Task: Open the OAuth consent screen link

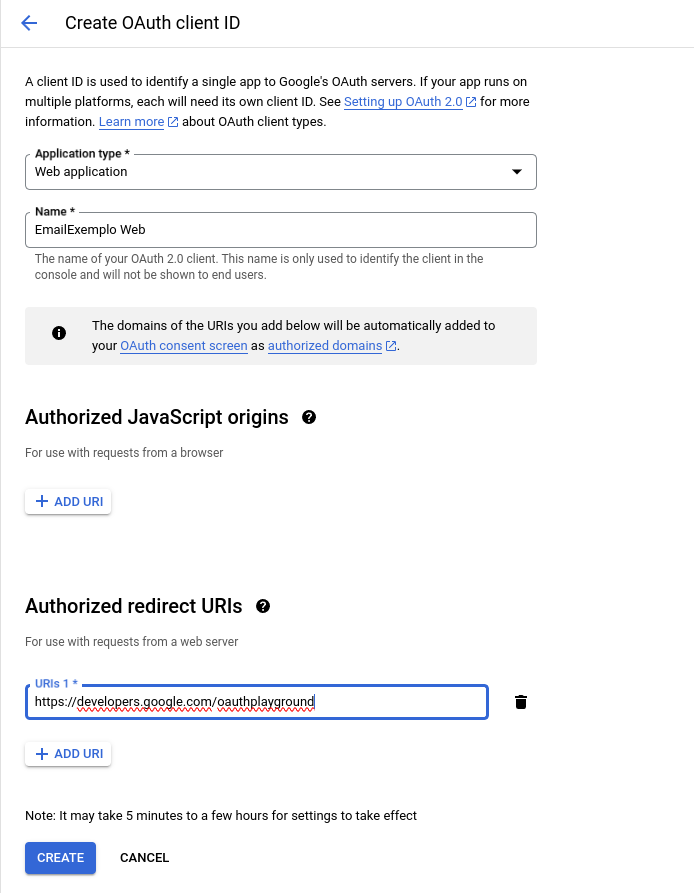Action: coord(183,345)
